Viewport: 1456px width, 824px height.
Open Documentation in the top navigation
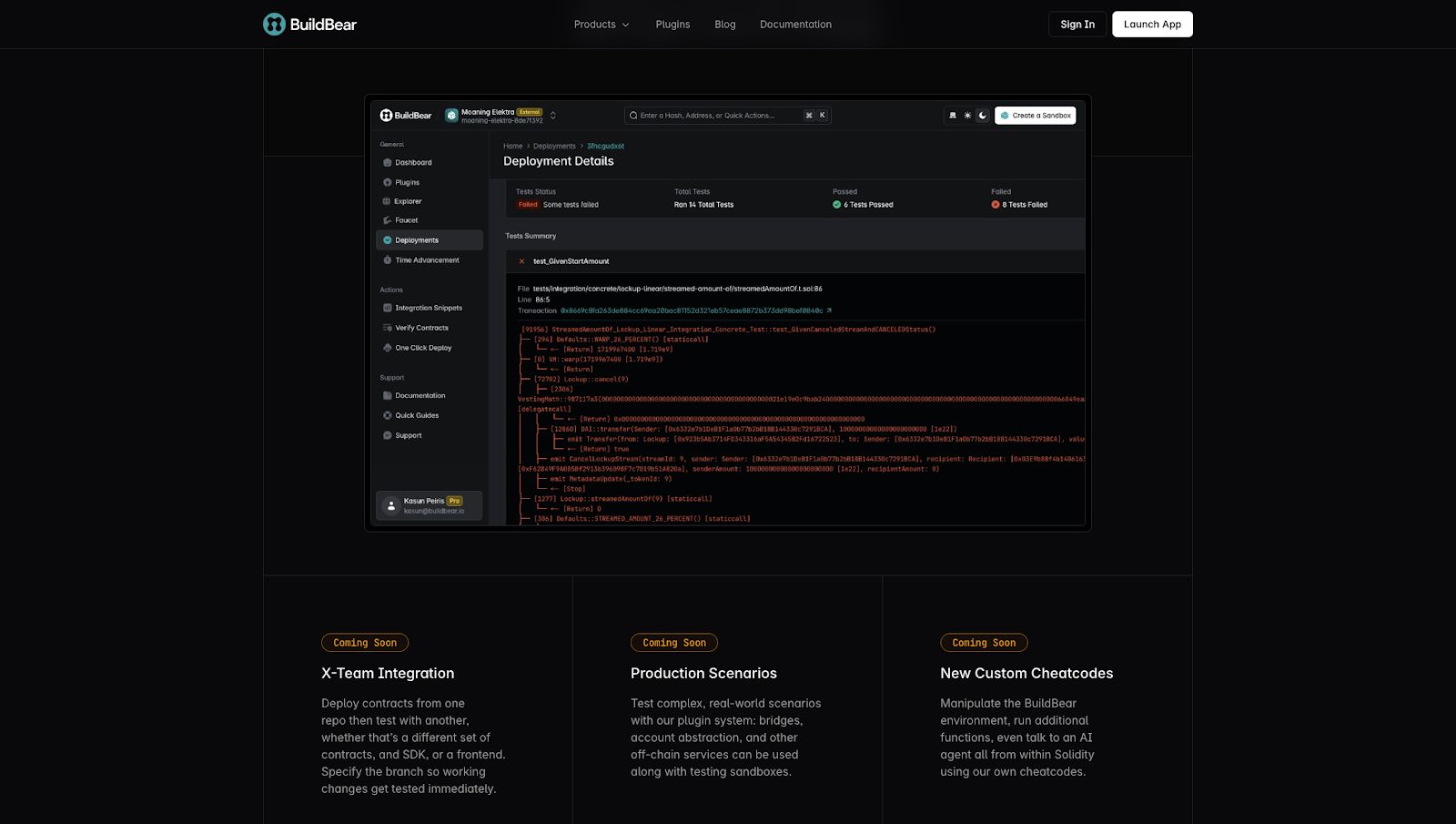point(795,25)
